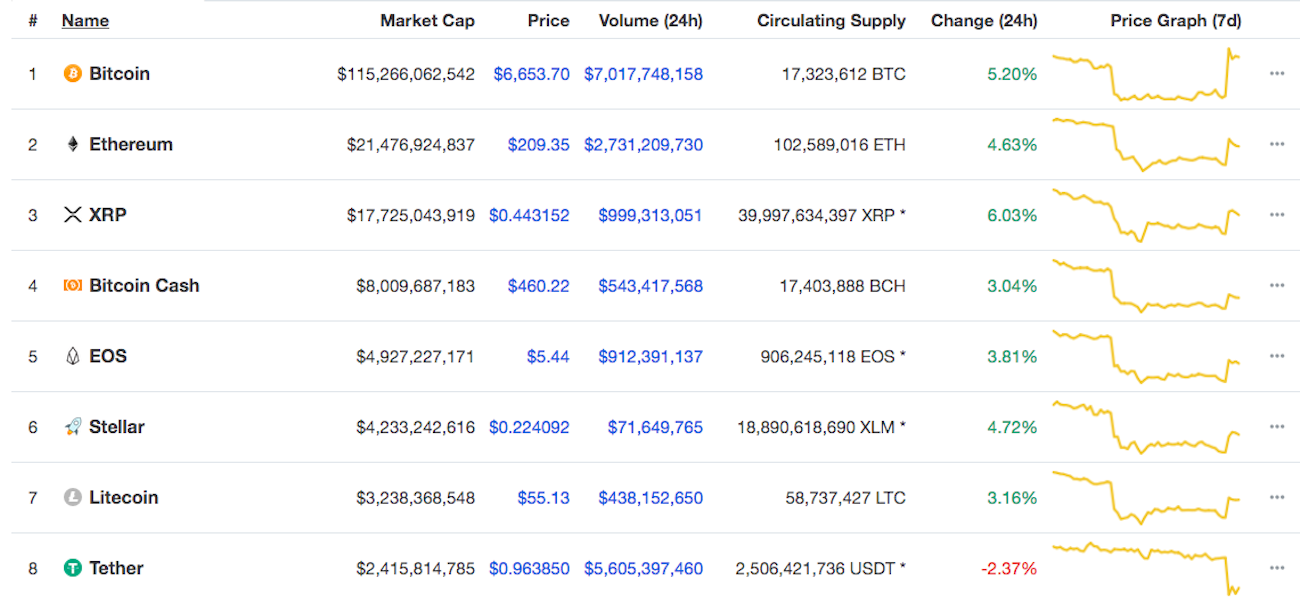Click the Bitcoin coin logo icon

72,74
